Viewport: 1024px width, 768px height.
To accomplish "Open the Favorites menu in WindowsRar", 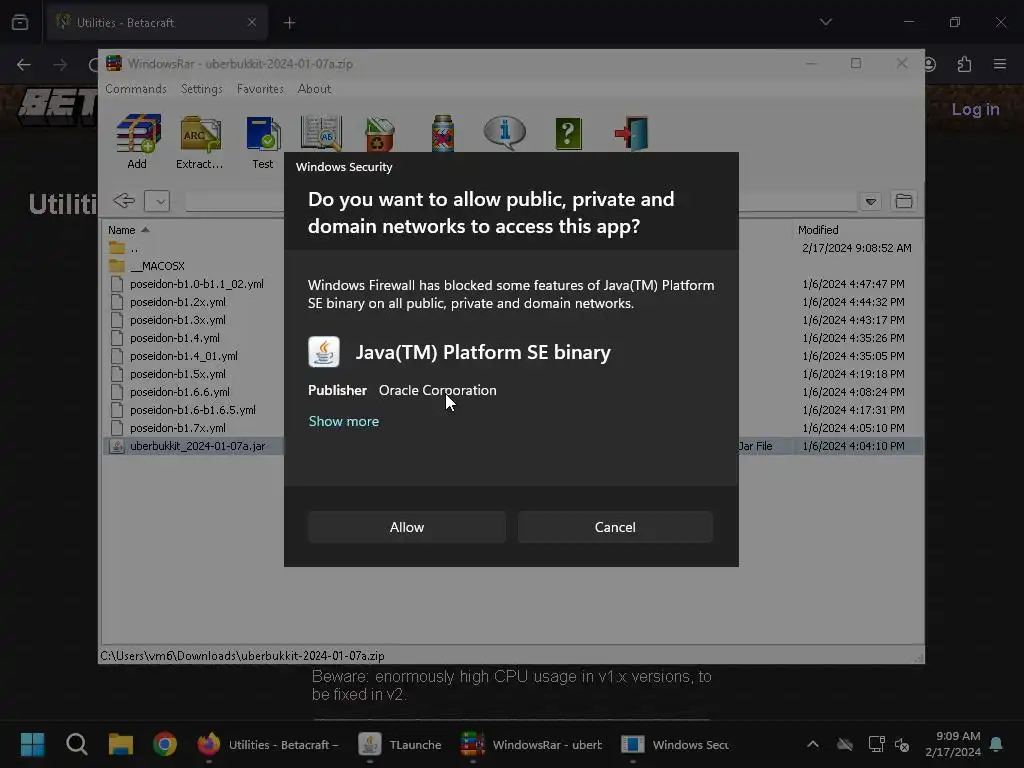I will (260, 89).
